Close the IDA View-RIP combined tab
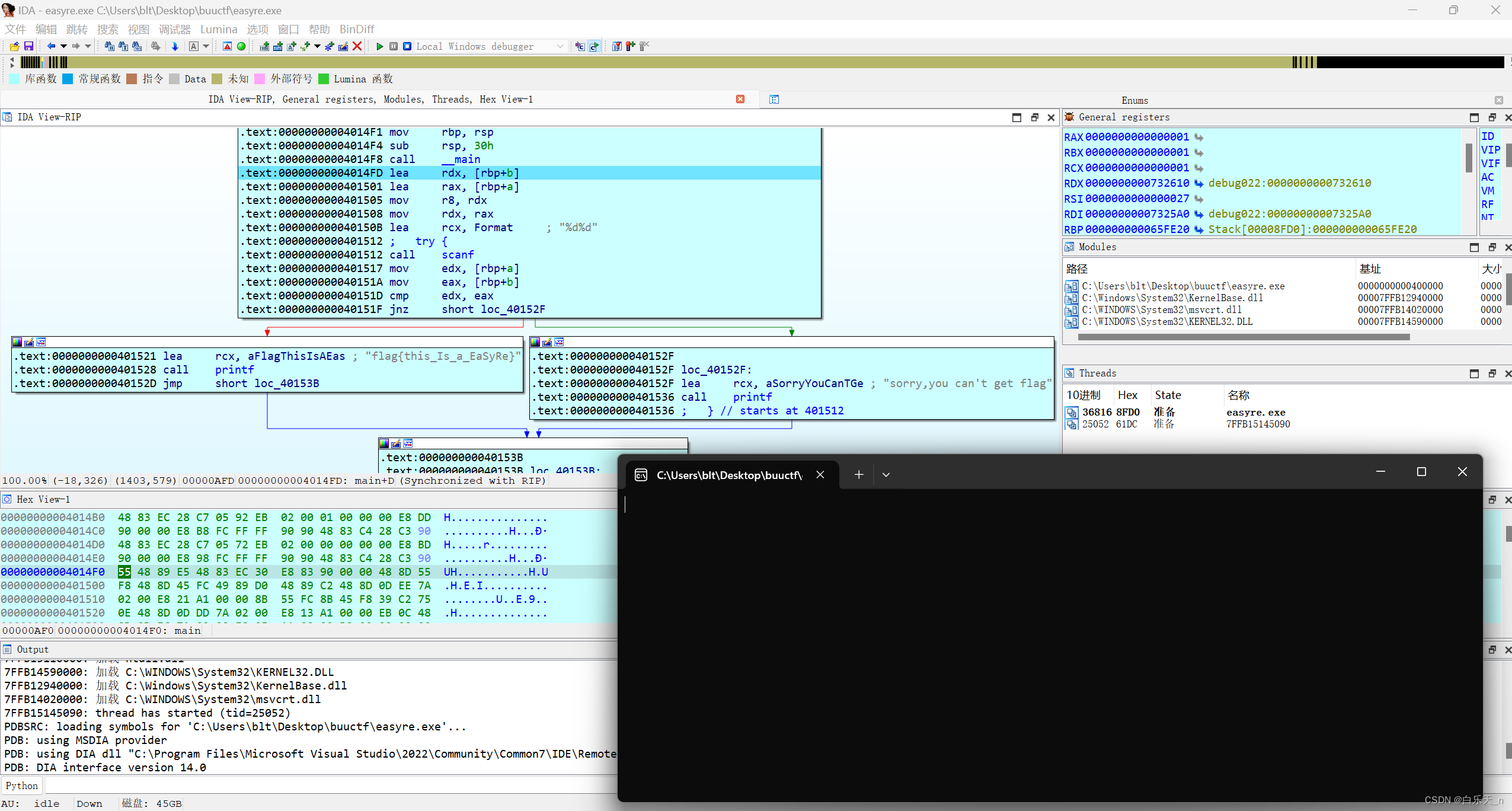The height and width of the screenshot is (811, 1512). (740, 99)
